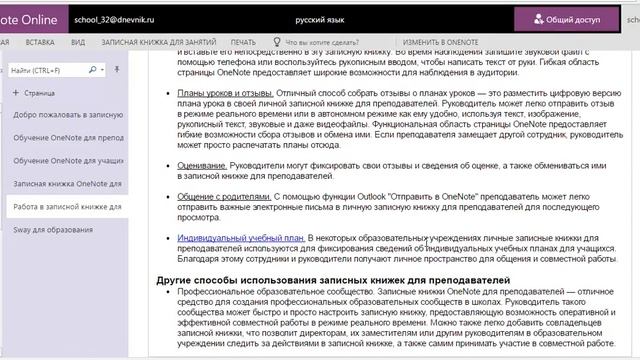Open ЗАПИСНАЯ КНИЖКА ДЛЯ ЗАНЯТИЙ tab
Viewport: 640px width, 360px height.
[159, 42]
